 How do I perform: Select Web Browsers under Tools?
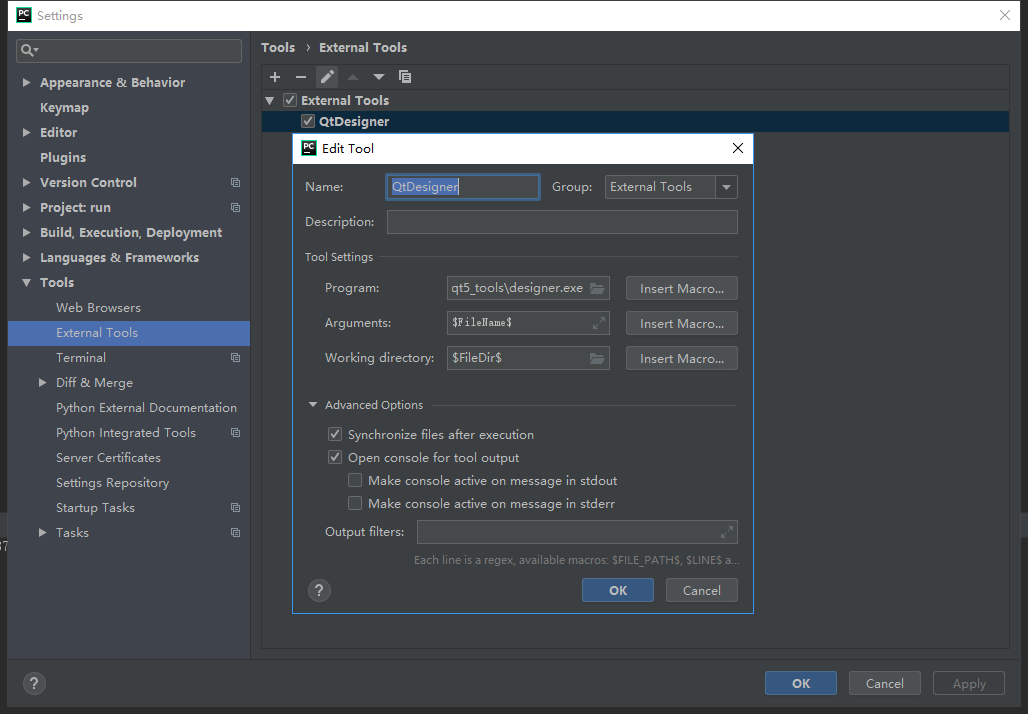98,307
